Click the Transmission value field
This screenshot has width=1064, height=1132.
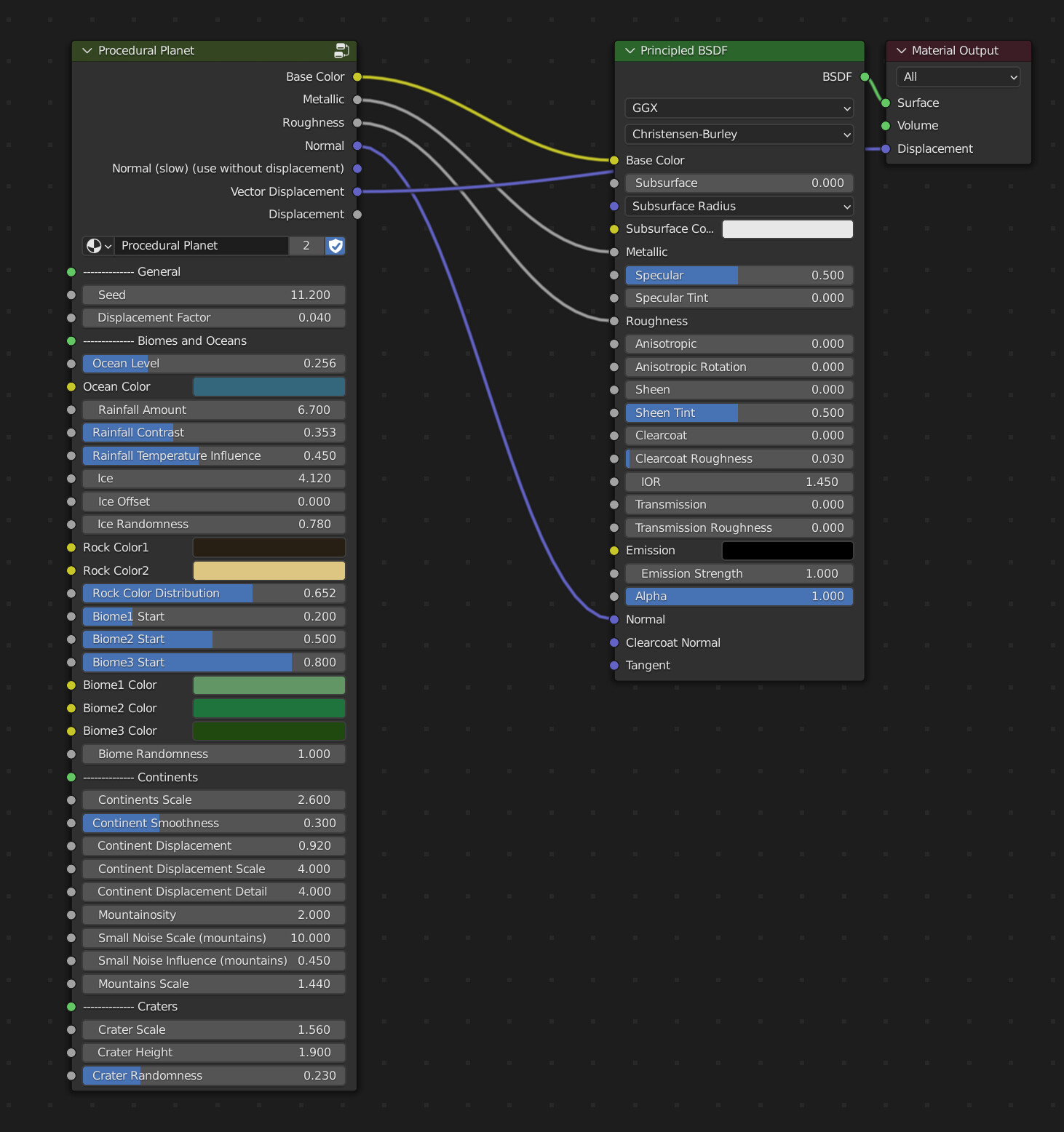pos(739,504)
